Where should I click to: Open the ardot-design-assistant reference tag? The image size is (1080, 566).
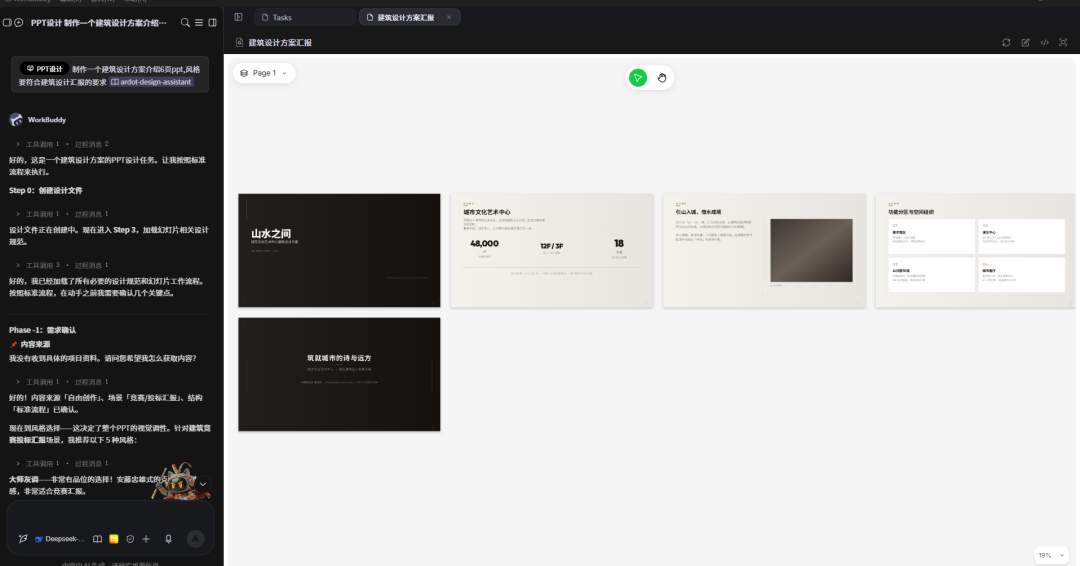tap(151, 82)
